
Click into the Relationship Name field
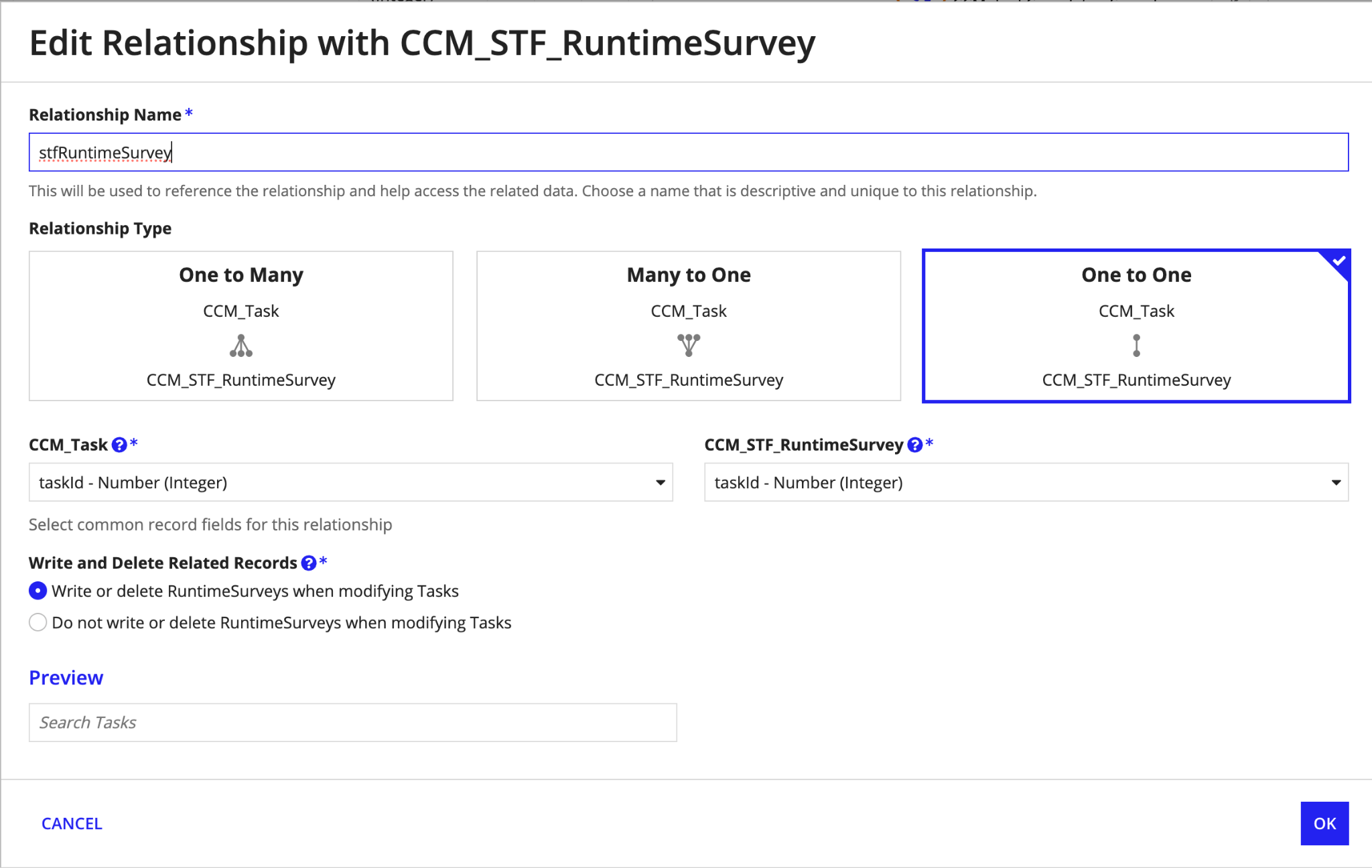[x=689, y=152]
